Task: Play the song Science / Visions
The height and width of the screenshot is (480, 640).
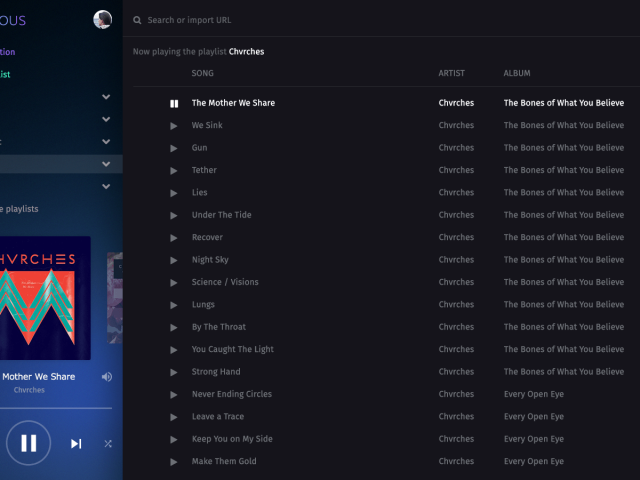Action: 174,283
